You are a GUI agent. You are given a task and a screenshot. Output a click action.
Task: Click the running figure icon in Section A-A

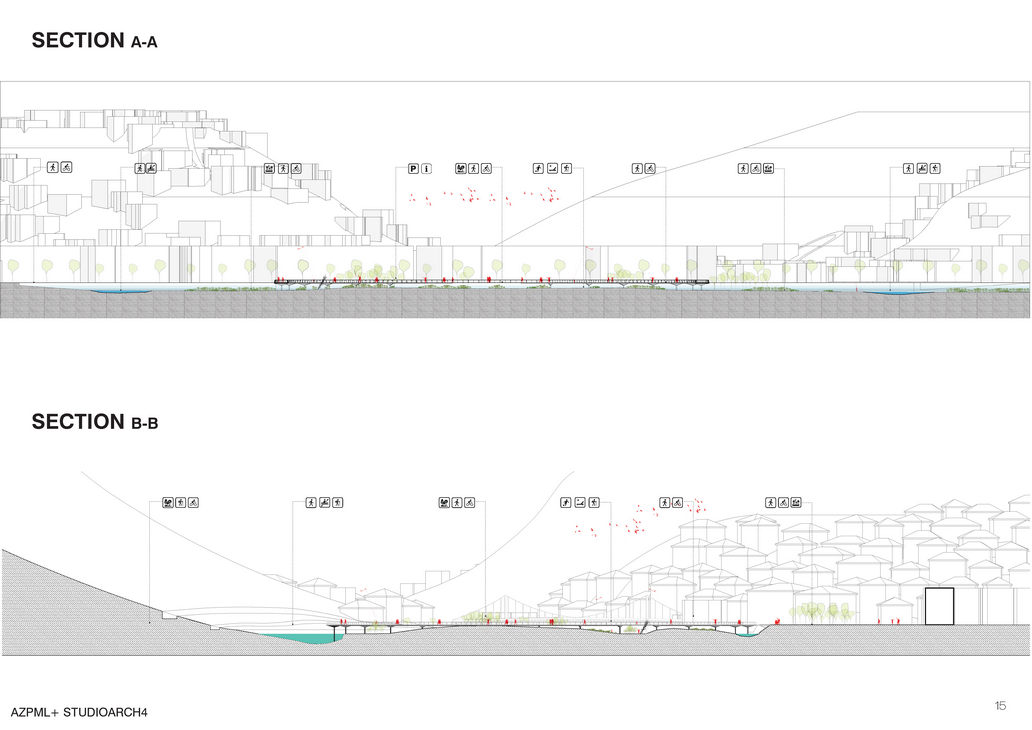[x=538, y=168]
